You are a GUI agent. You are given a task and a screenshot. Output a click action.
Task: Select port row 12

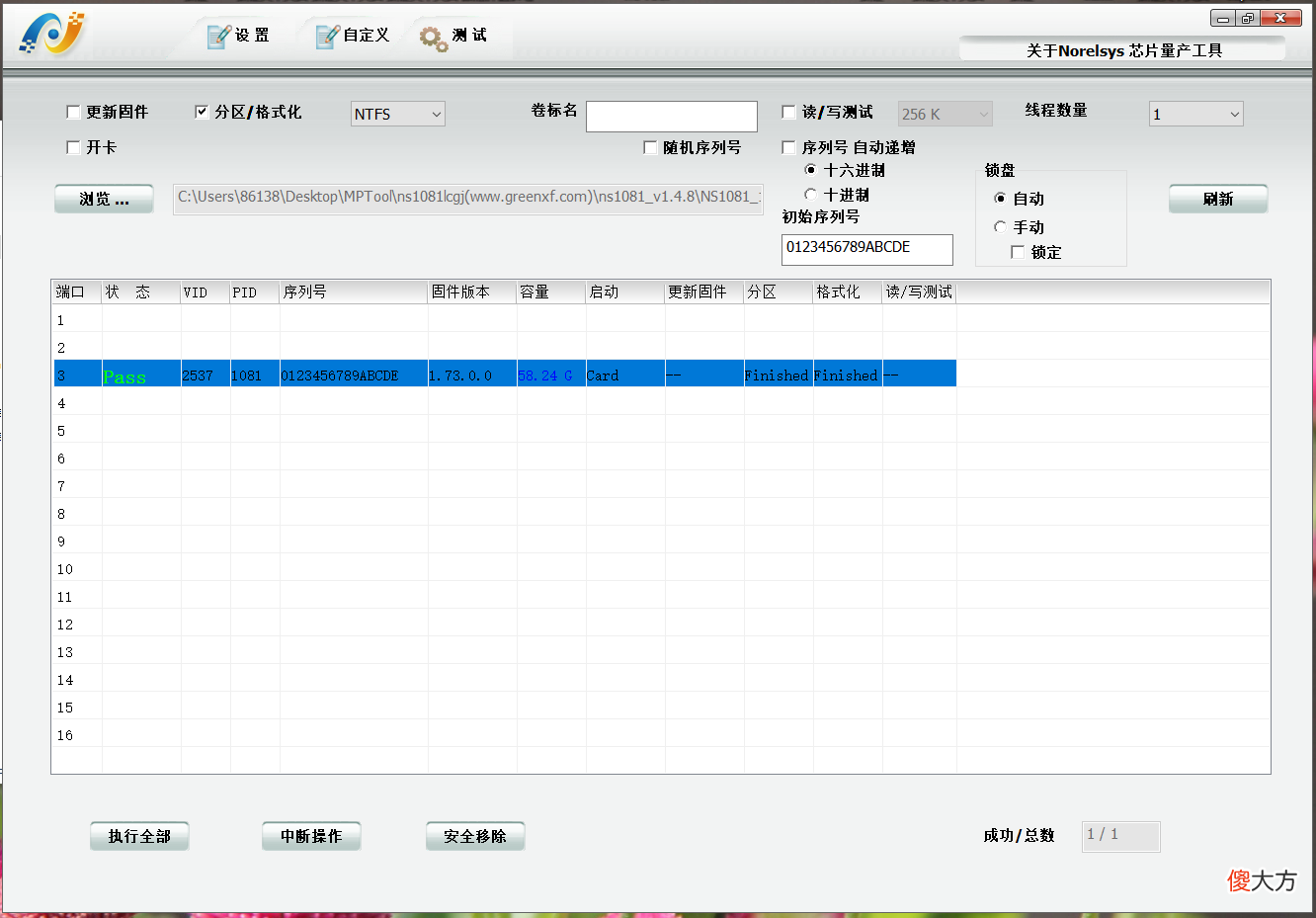tap(504, 625)
